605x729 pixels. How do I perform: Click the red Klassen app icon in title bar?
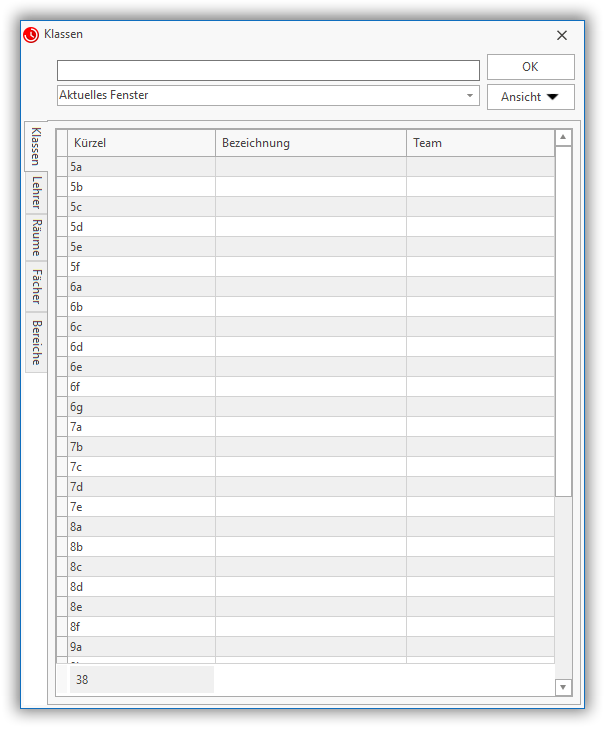[31, 35]
